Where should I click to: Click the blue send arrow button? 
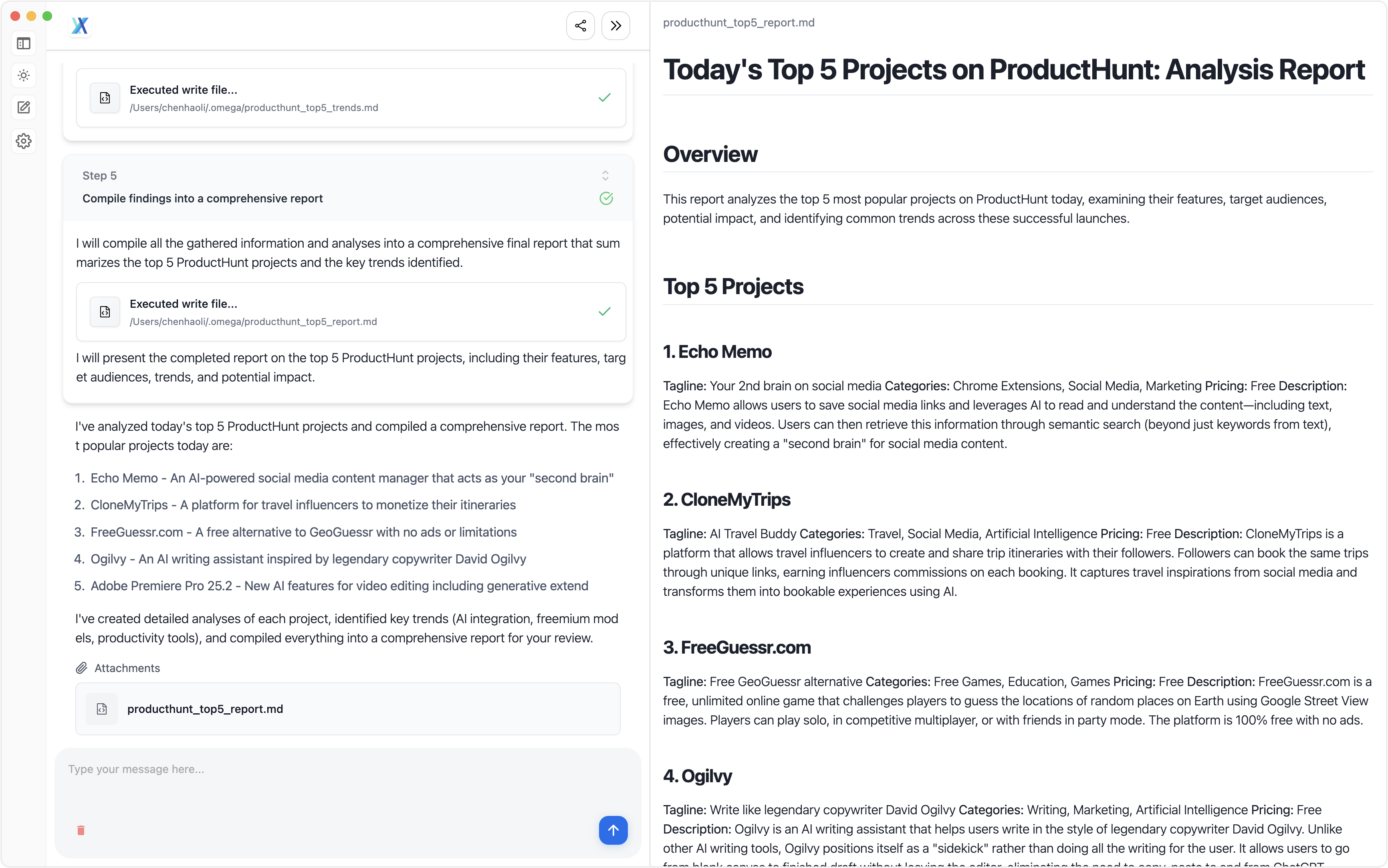613,830
